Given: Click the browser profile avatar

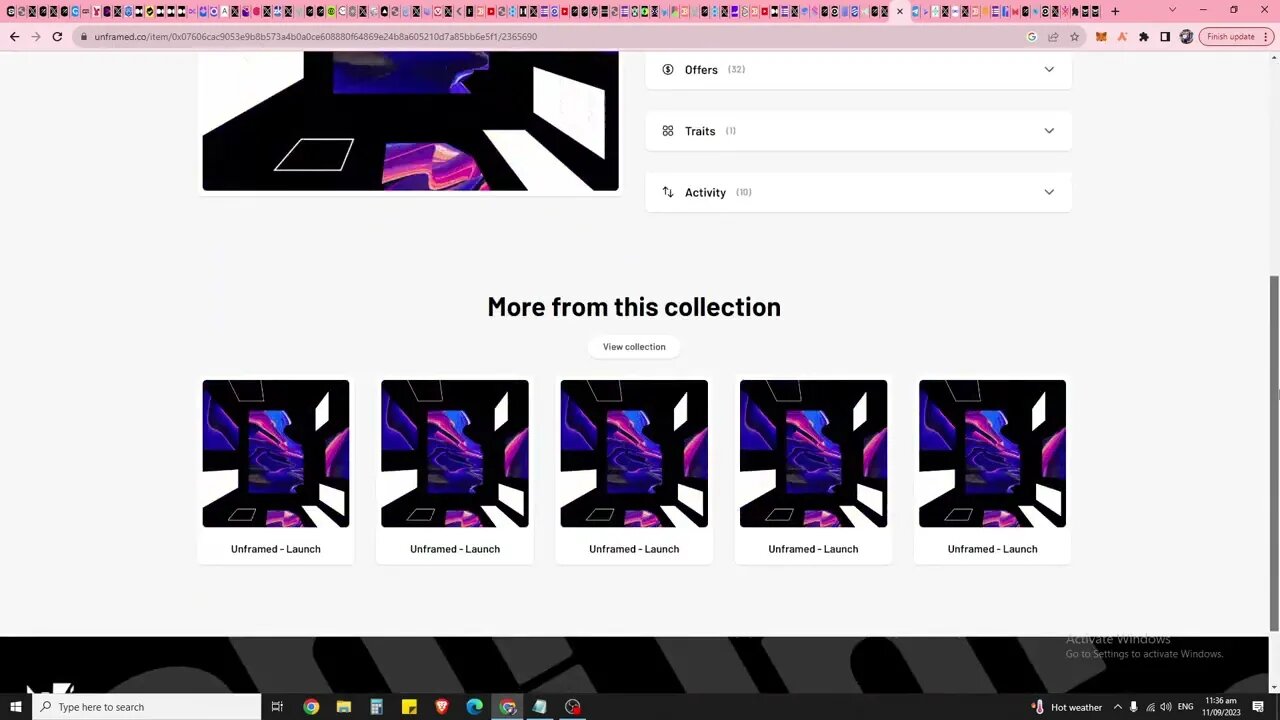Looking at the screenshot, I should pyautogui.click(x=1186, y=37).
